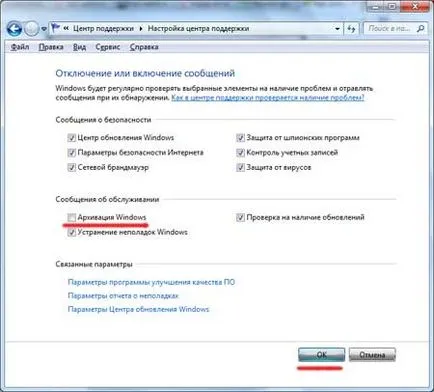
Task: Open the Файл menu
Action: (20, 47)
